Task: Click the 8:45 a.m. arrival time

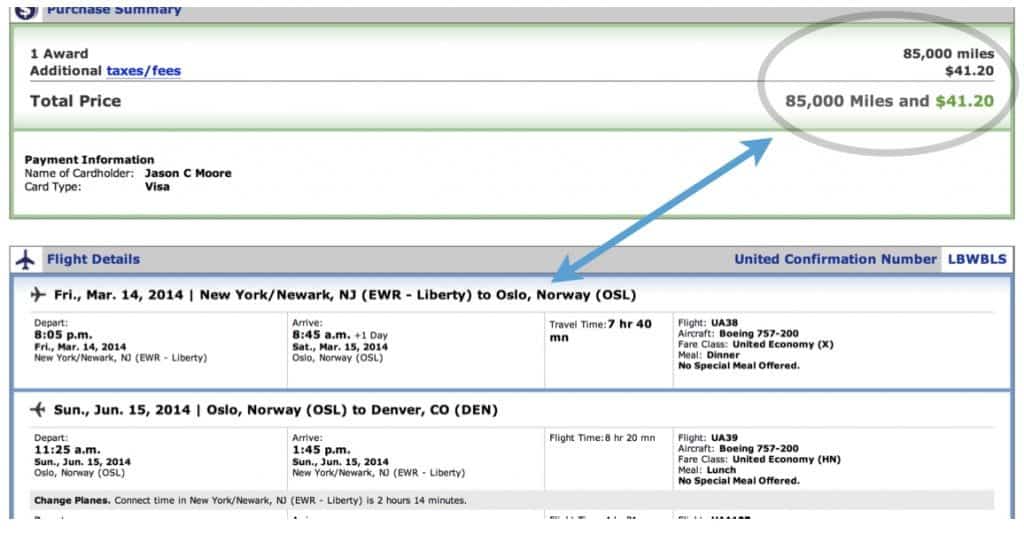Action: [321, 335]
